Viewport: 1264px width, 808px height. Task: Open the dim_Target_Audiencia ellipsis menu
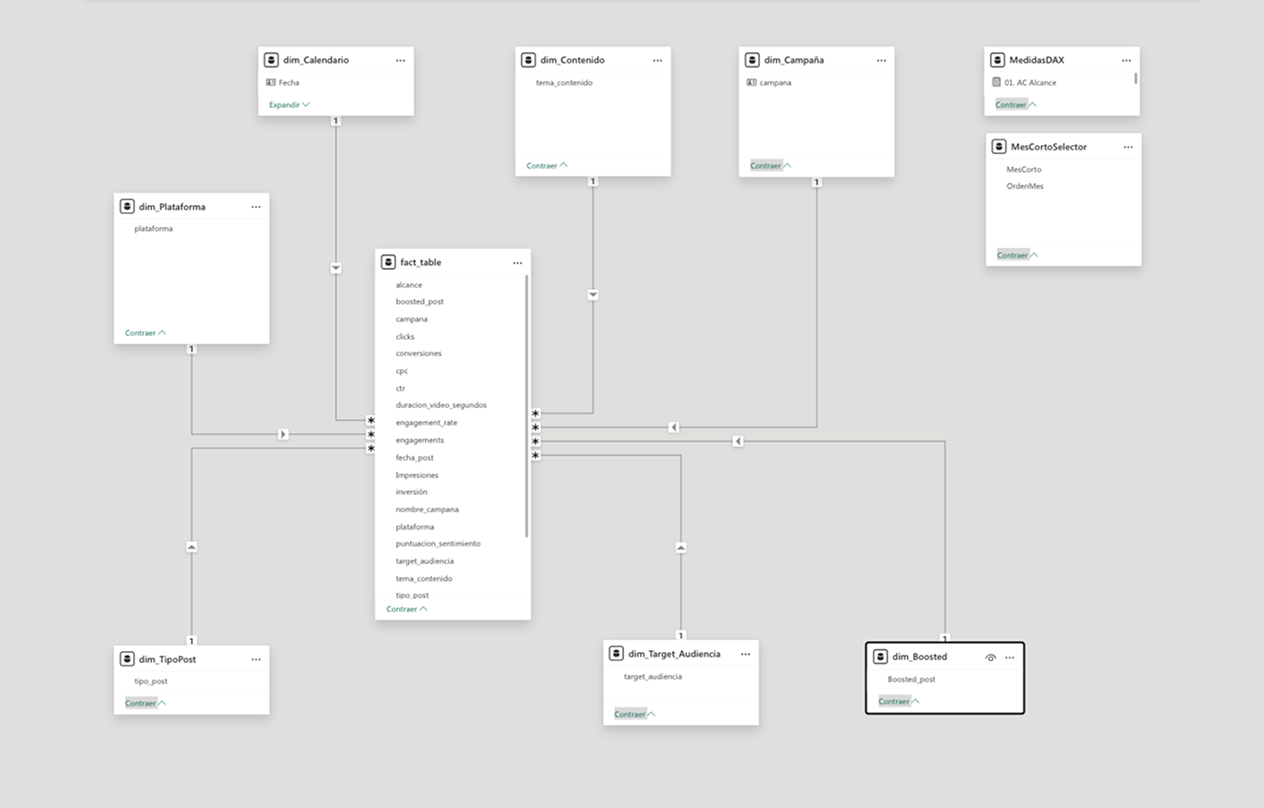[x=745, y=654]
